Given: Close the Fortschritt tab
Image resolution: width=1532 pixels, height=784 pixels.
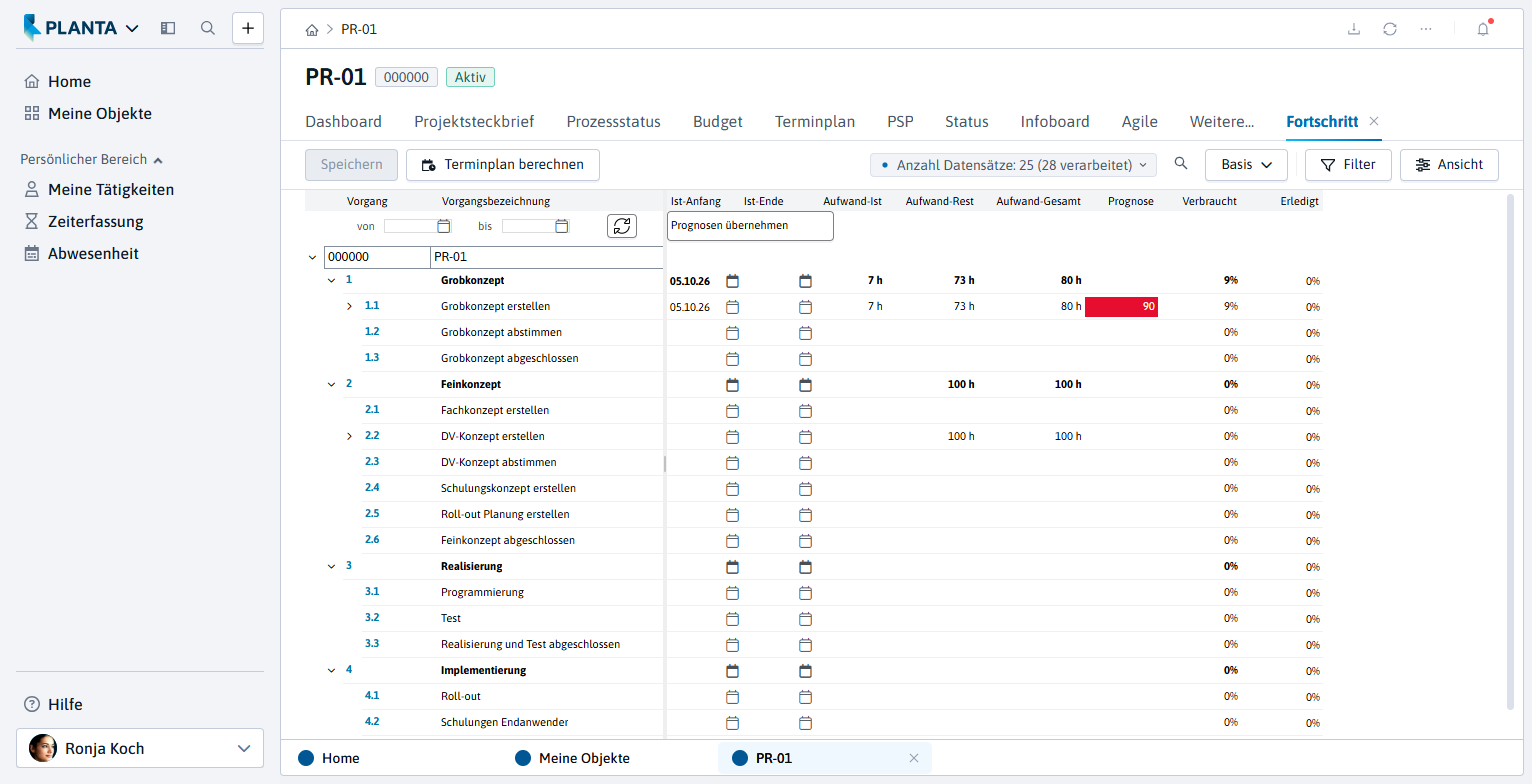Looking at the screenshot, I should pos(1374,121).
